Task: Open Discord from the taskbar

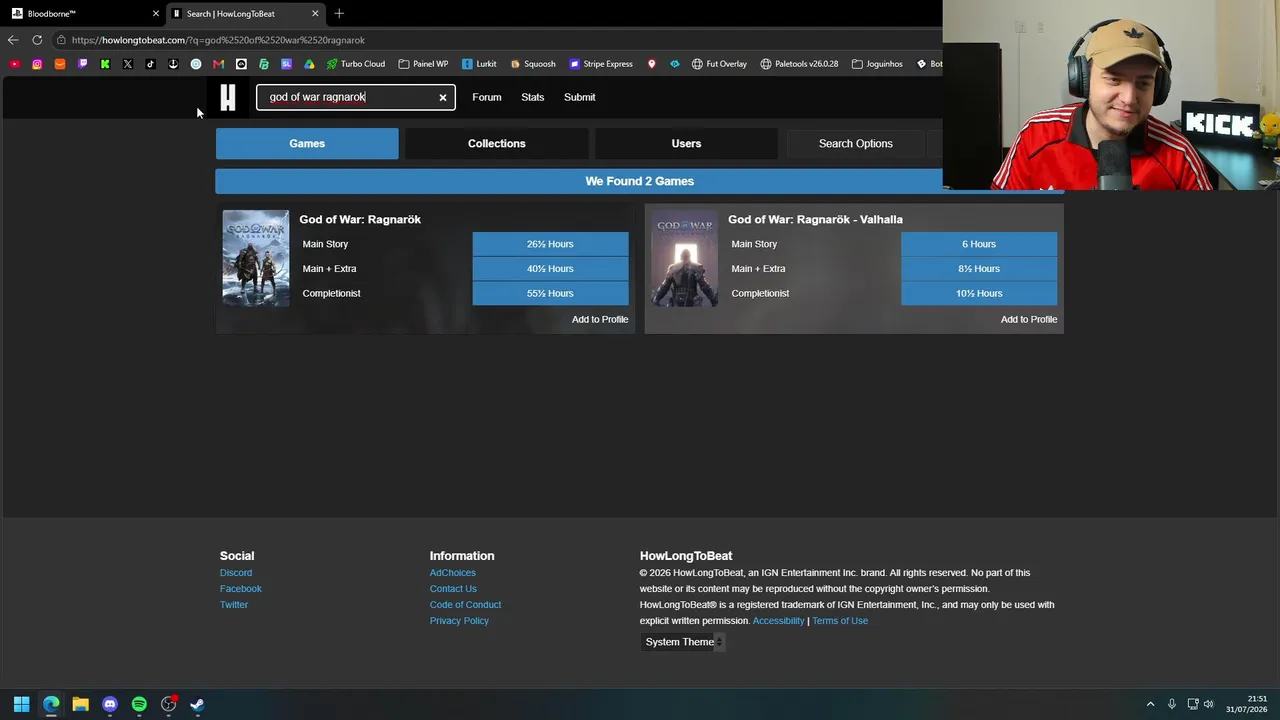Action: (x=110, y=704)
